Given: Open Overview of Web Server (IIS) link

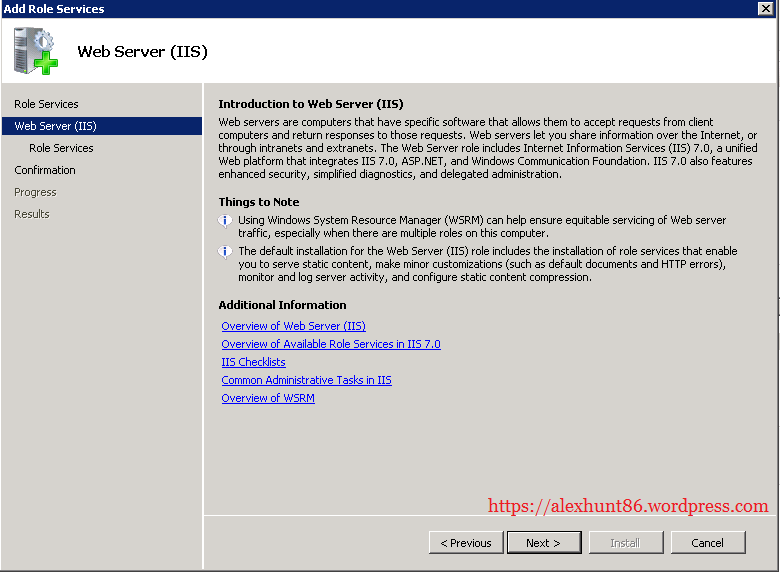Looking at the screenshot, I should (x=293, y=326).
